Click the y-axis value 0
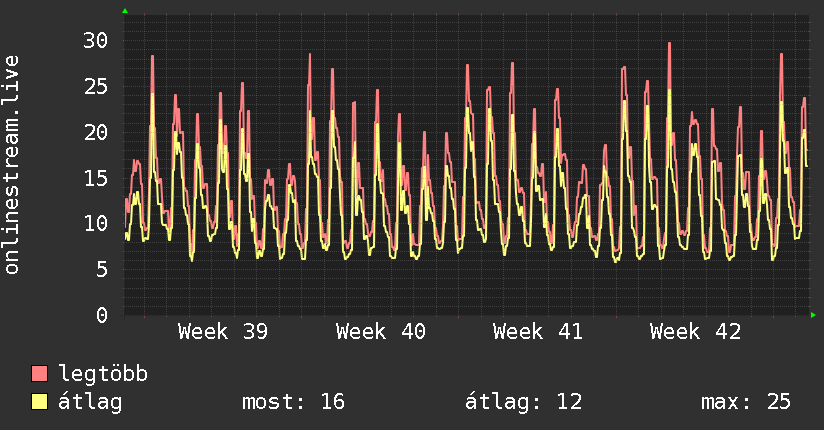 click(x=102, y=315)
